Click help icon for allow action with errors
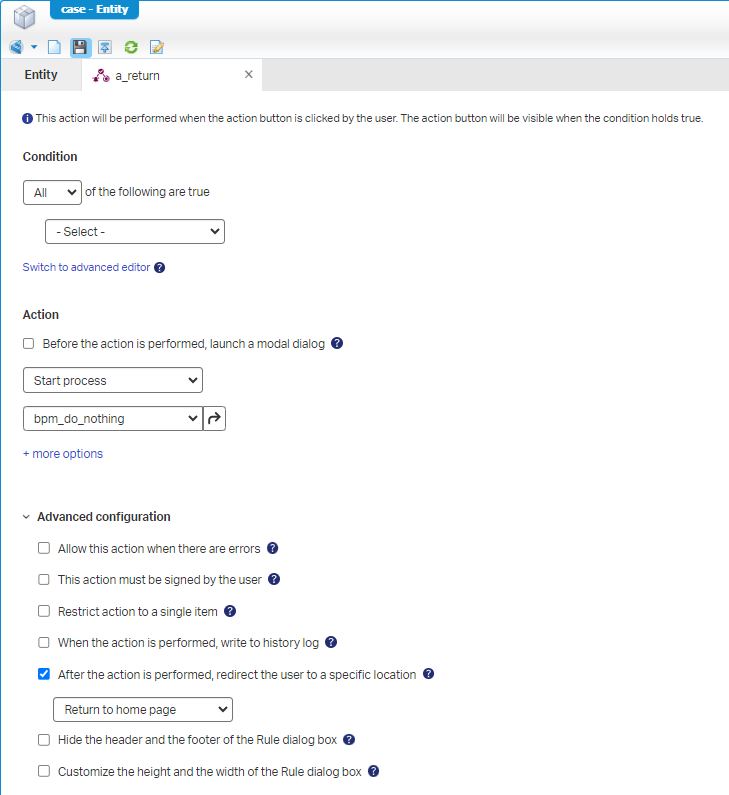Image resolution: width=729 pixels, height=795 pixels. [x=273, y=548]
